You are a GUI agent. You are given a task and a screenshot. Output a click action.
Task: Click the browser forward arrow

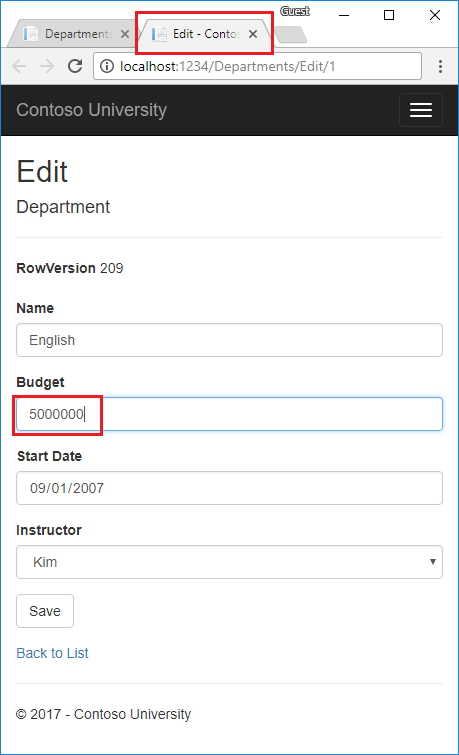coord(47,66)
